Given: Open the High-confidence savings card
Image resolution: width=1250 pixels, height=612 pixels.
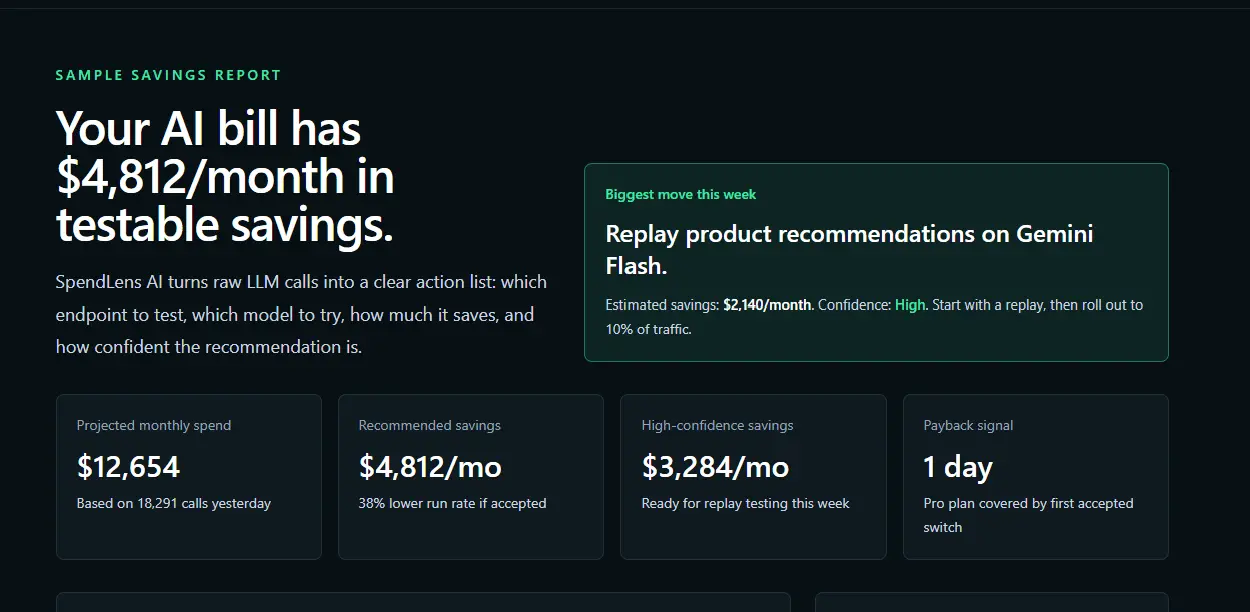Looking at the screenshot, I should (753, 477).
